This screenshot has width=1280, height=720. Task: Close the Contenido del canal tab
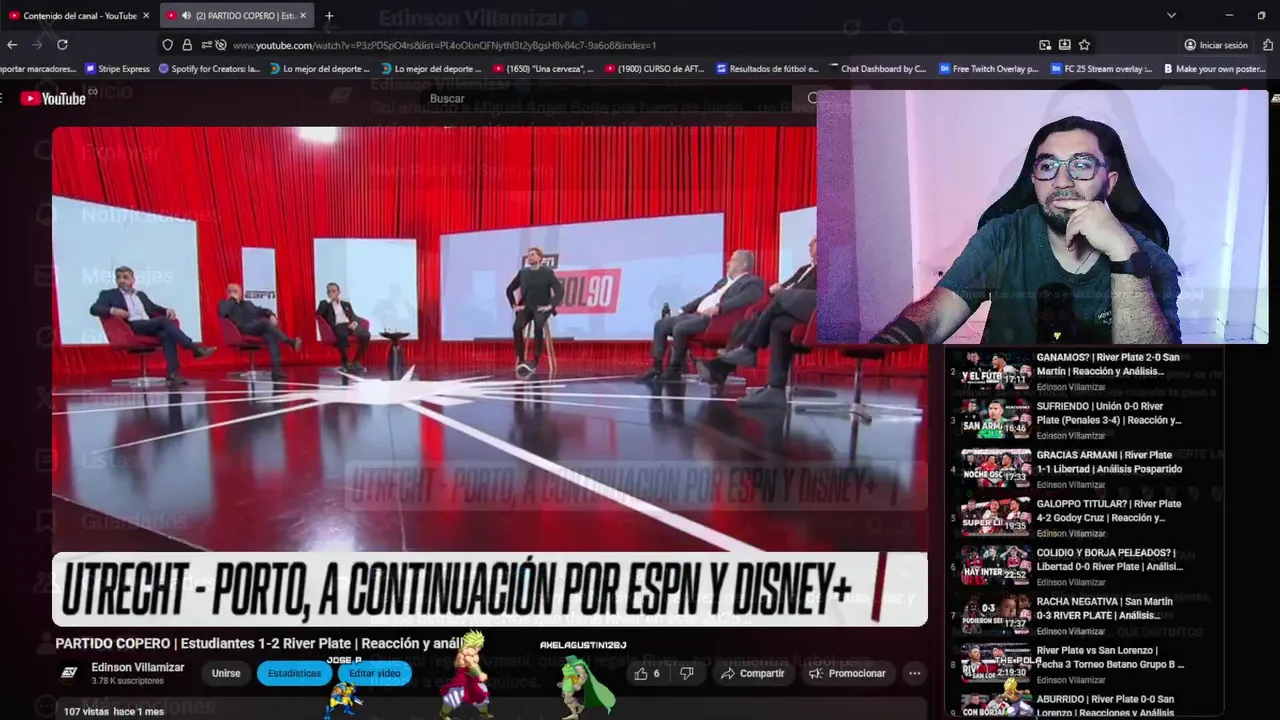tap(146, 15)
